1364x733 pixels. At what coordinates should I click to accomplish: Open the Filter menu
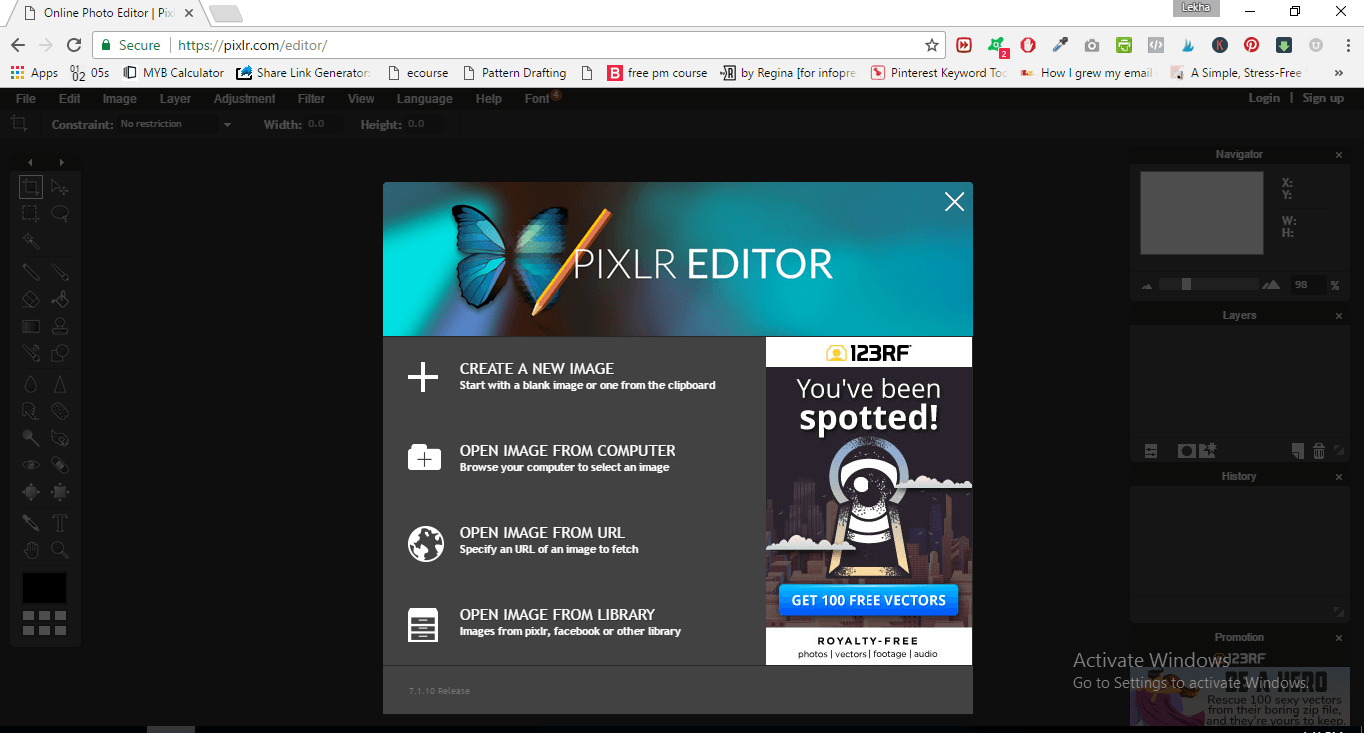[311, 98]
